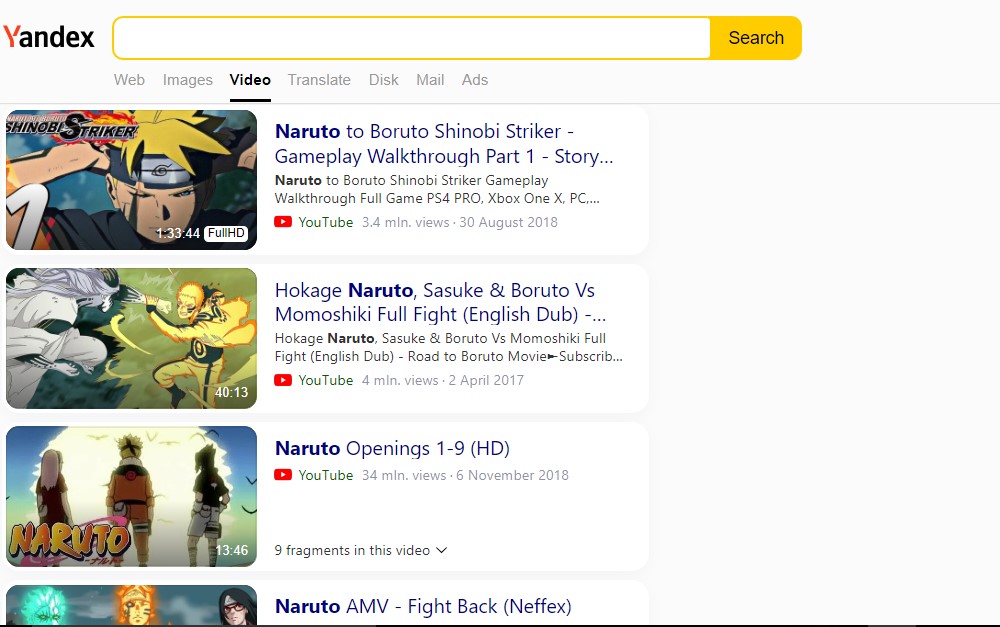This screenshot has width=1000, height=627.
Task: Go to the Mail tab
Action: click(x=430, y=80)
